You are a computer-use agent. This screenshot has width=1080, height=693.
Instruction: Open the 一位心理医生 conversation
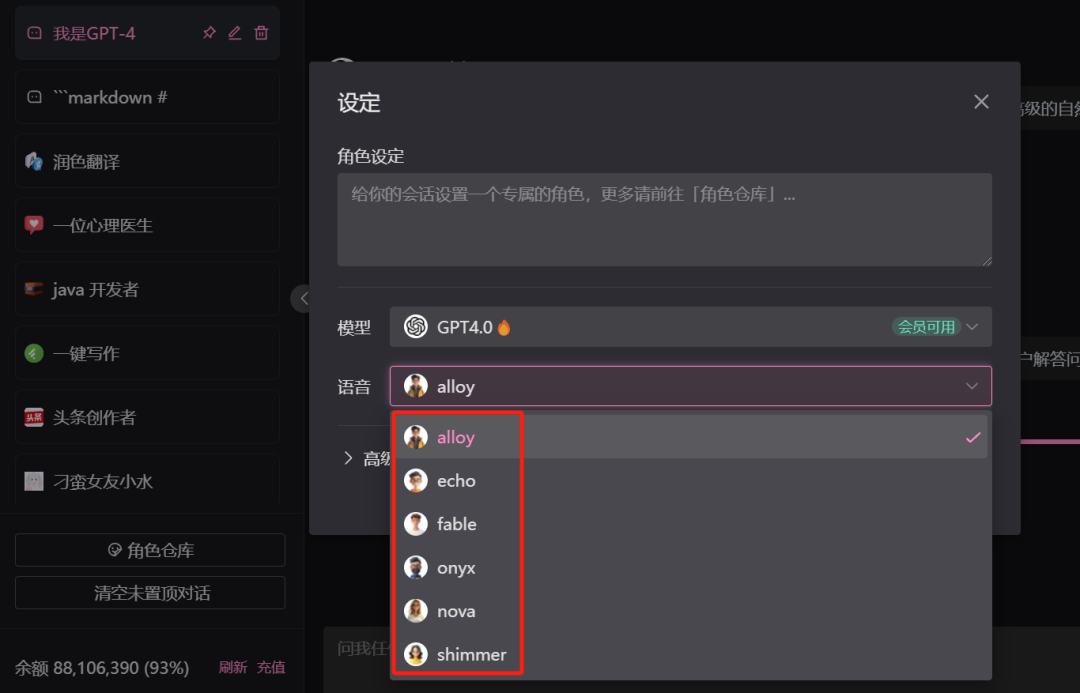(147, 225)
